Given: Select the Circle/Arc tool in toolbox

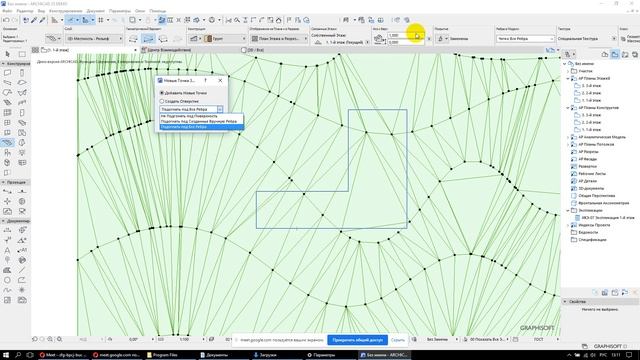Looking at the screenshot, I should pos(7,280).
